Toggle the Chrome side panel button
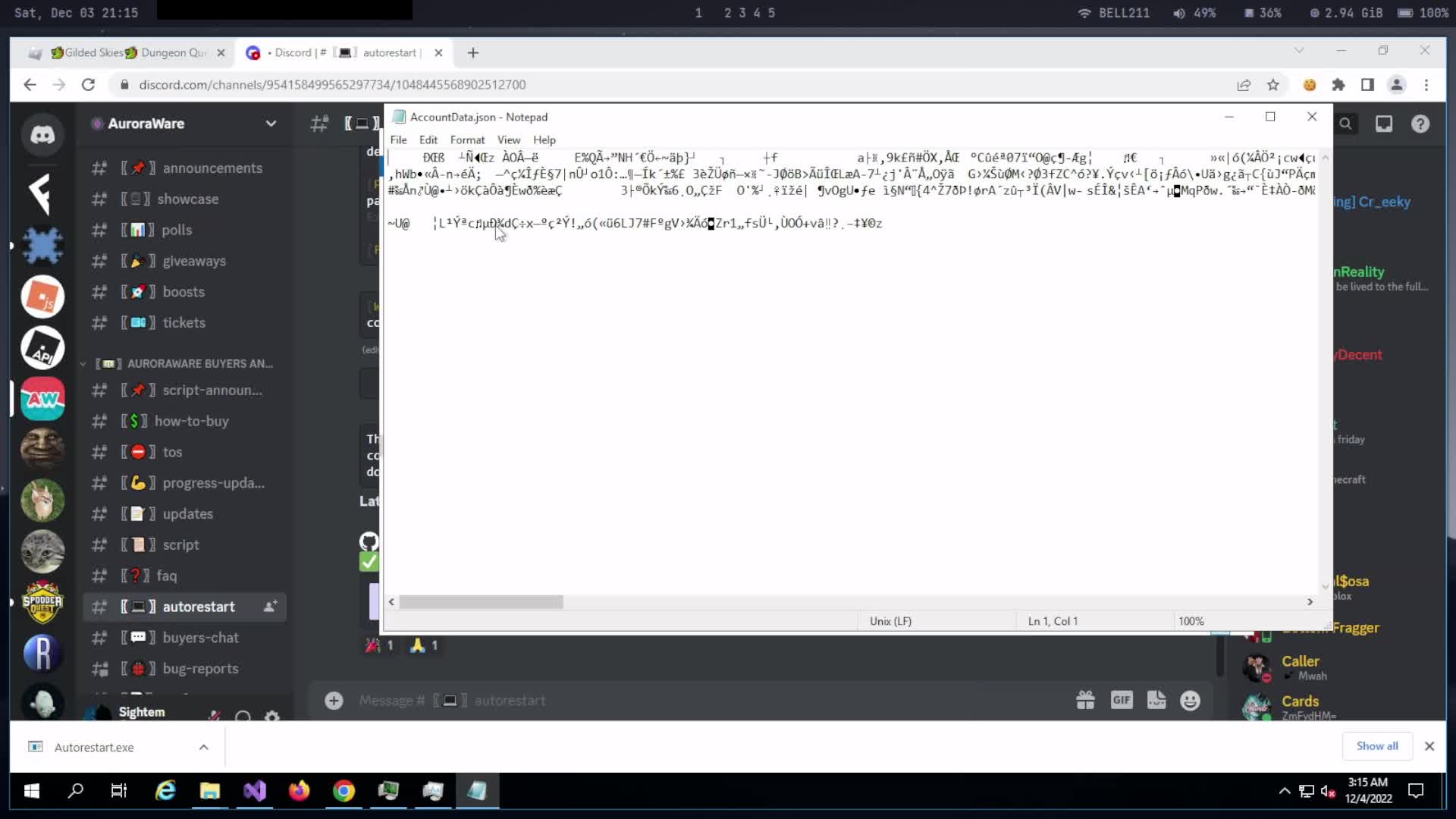Image resolution: width=1456 pixels, height=819 pixels. click(x=1367, y=85)
